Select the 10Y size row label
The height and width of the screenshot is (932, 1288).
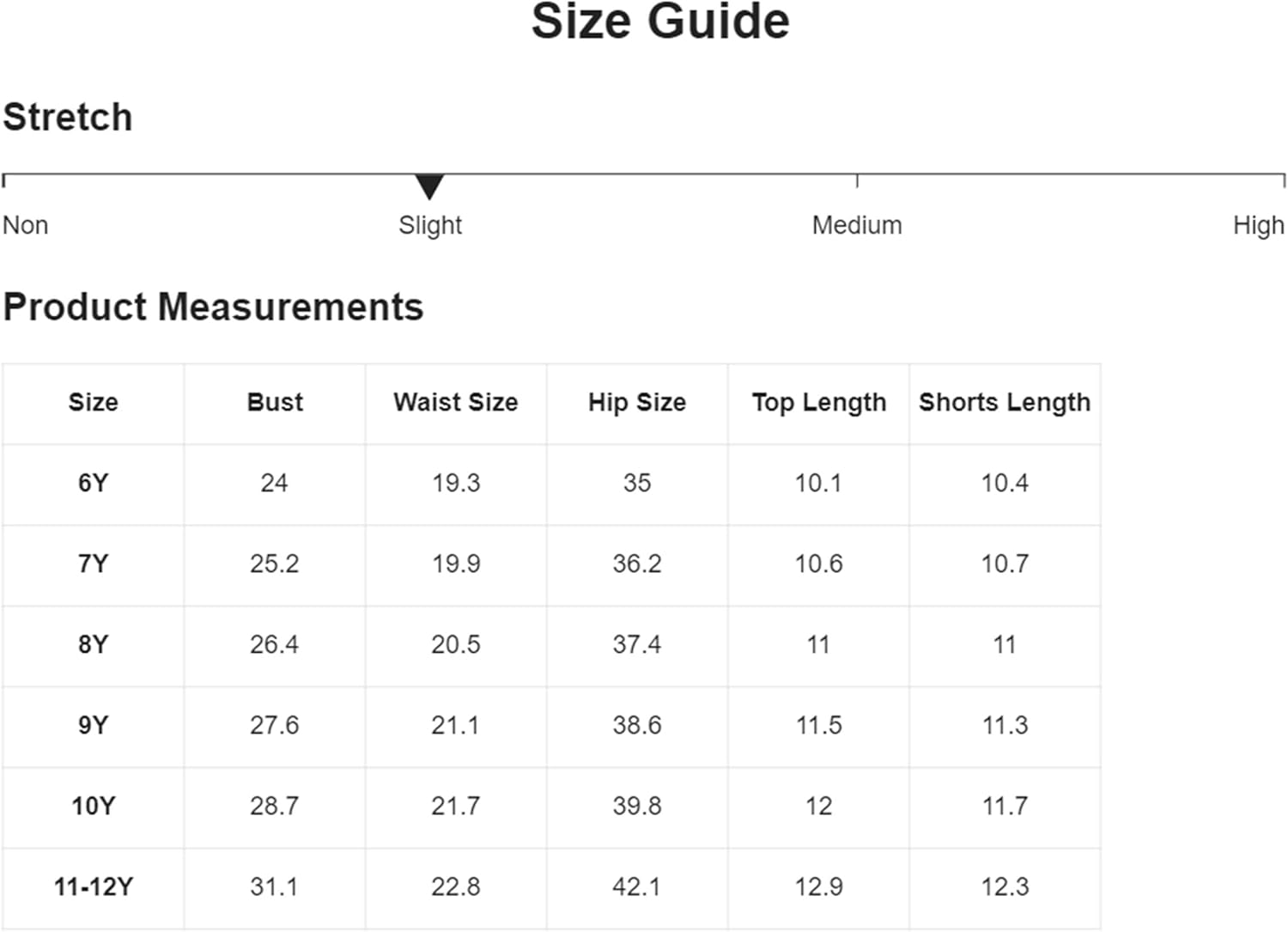click(x=94, y=806)
